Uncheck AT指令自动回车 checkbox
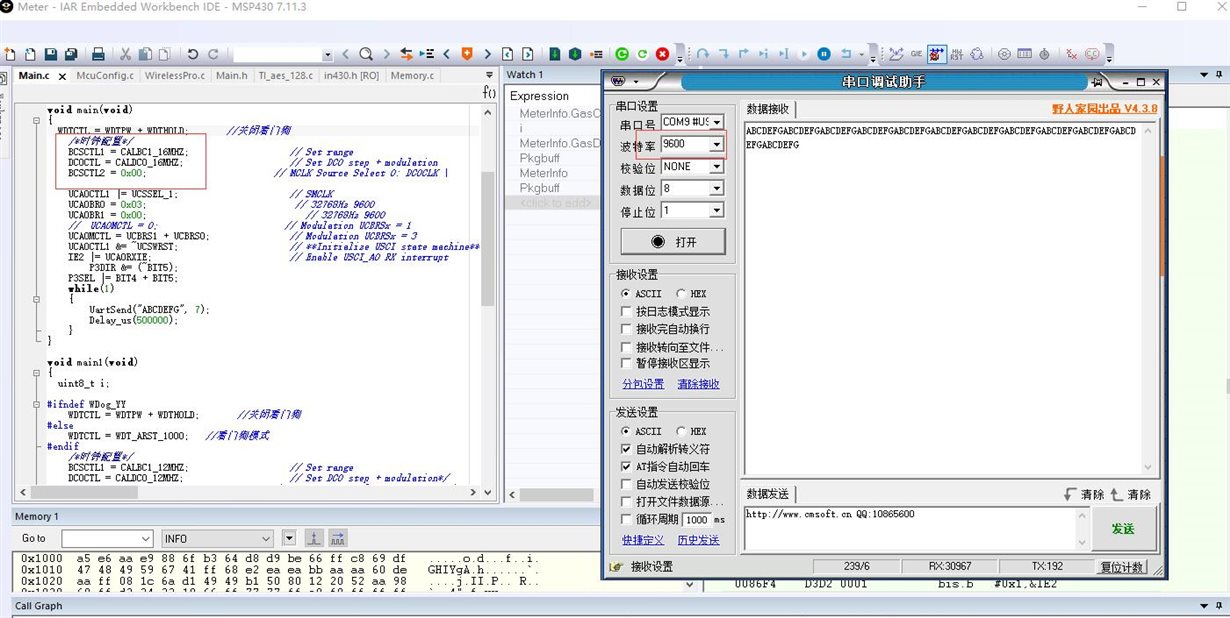1230x618 pixels. (x=626, y=467)
